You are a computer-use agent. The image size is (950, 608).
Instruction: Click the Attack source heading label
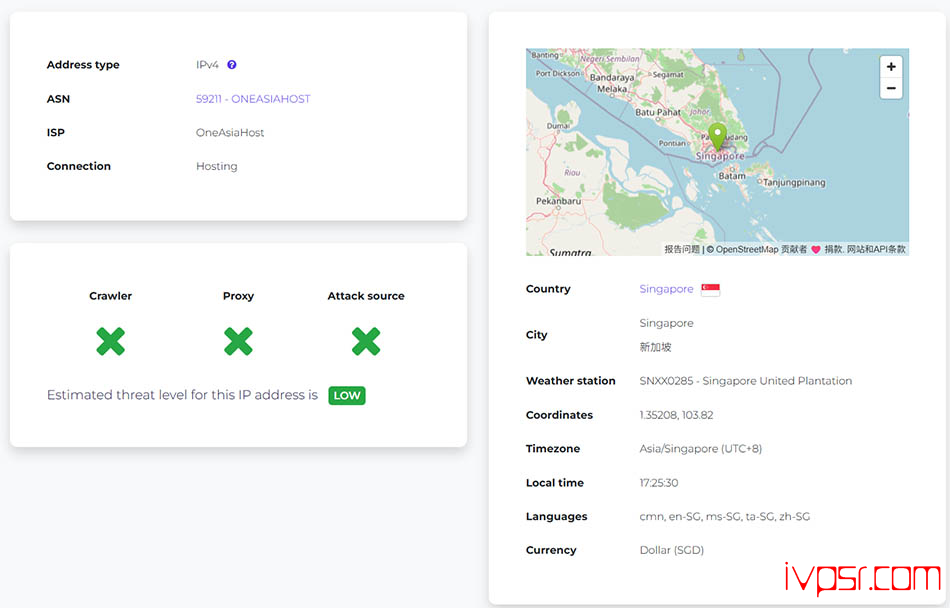click(x=366, y=296)
